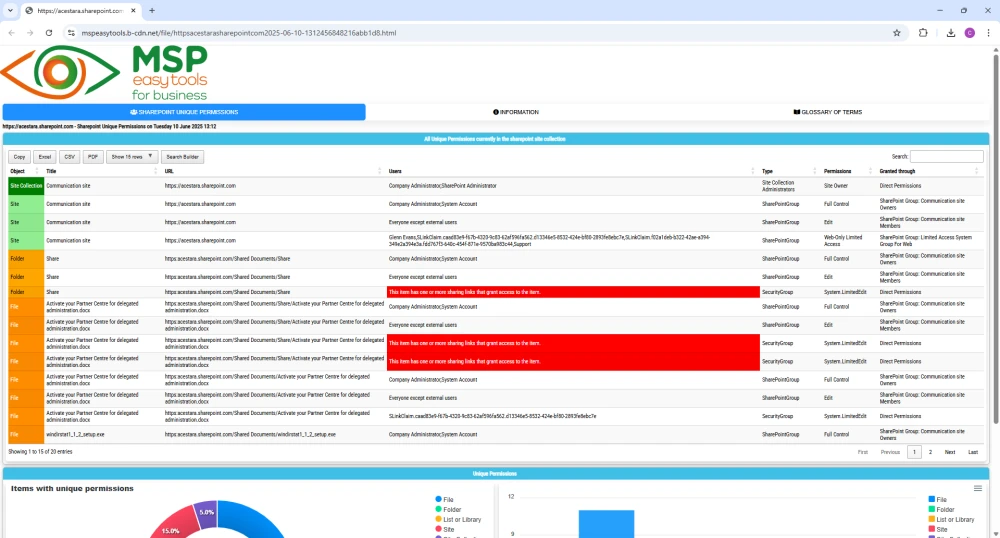Select pagination page 1
This screenshot has height=538, width=1000.
(914, 452)
